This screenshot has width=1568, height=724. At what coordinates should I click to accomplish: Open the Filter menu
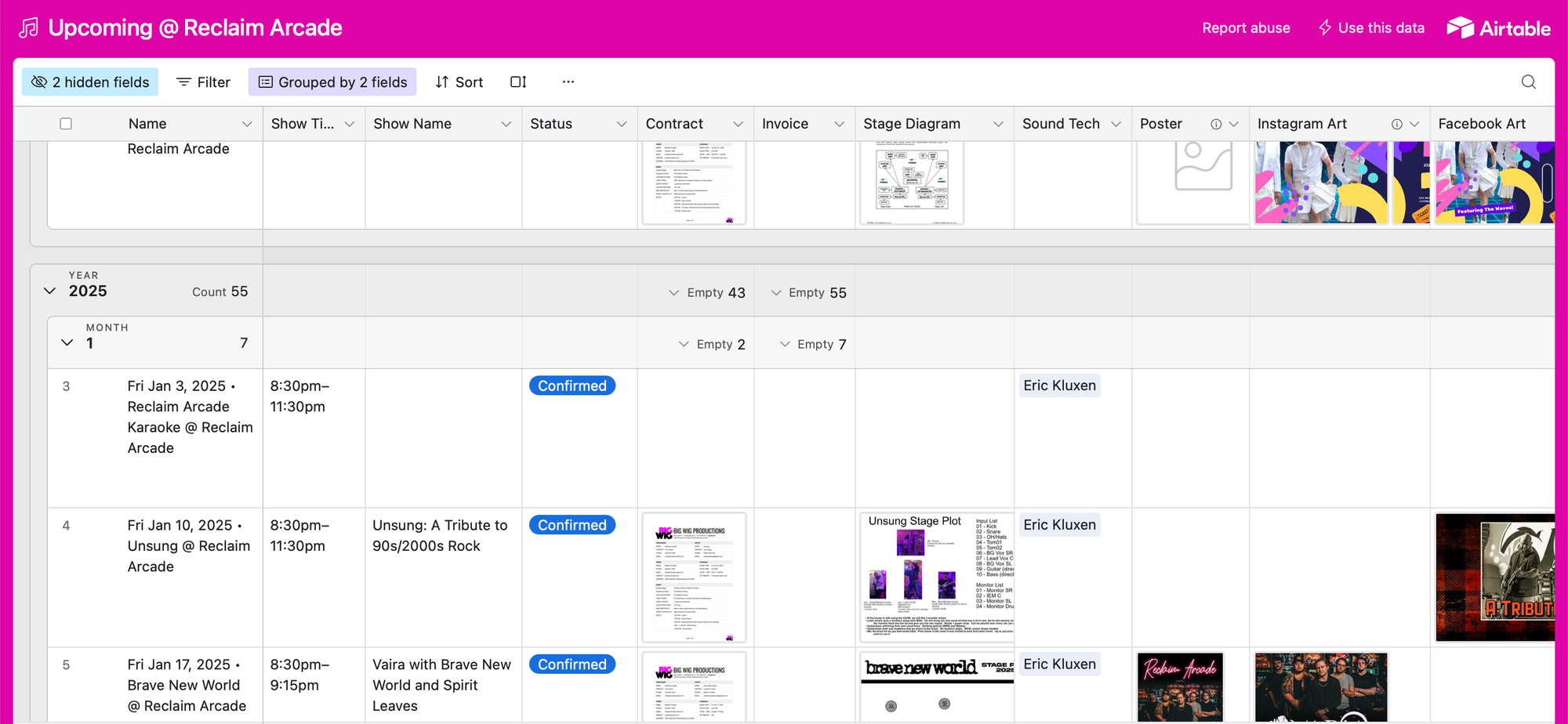point(204,82)
